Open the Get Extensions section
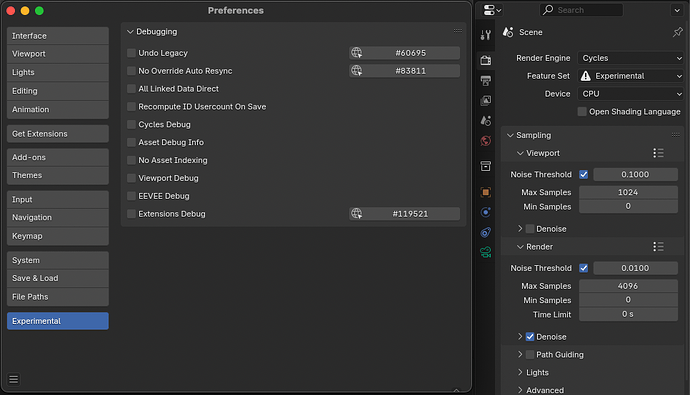The width and height of the screenshot is (690, 395). click(x=58, y=134)
